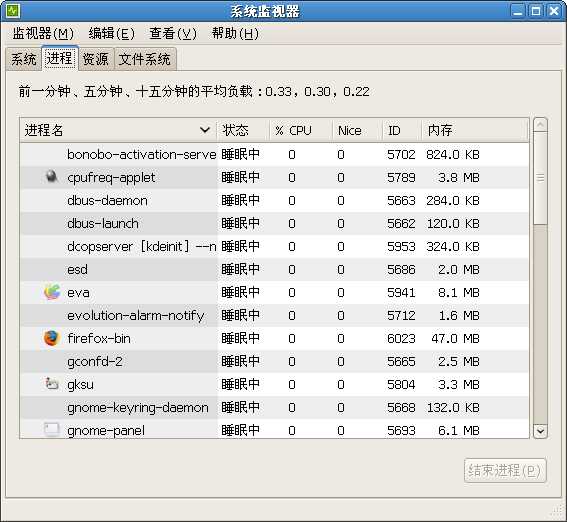Click the system monitor title bar icon
567x522 pixels.
pos(12,10)
